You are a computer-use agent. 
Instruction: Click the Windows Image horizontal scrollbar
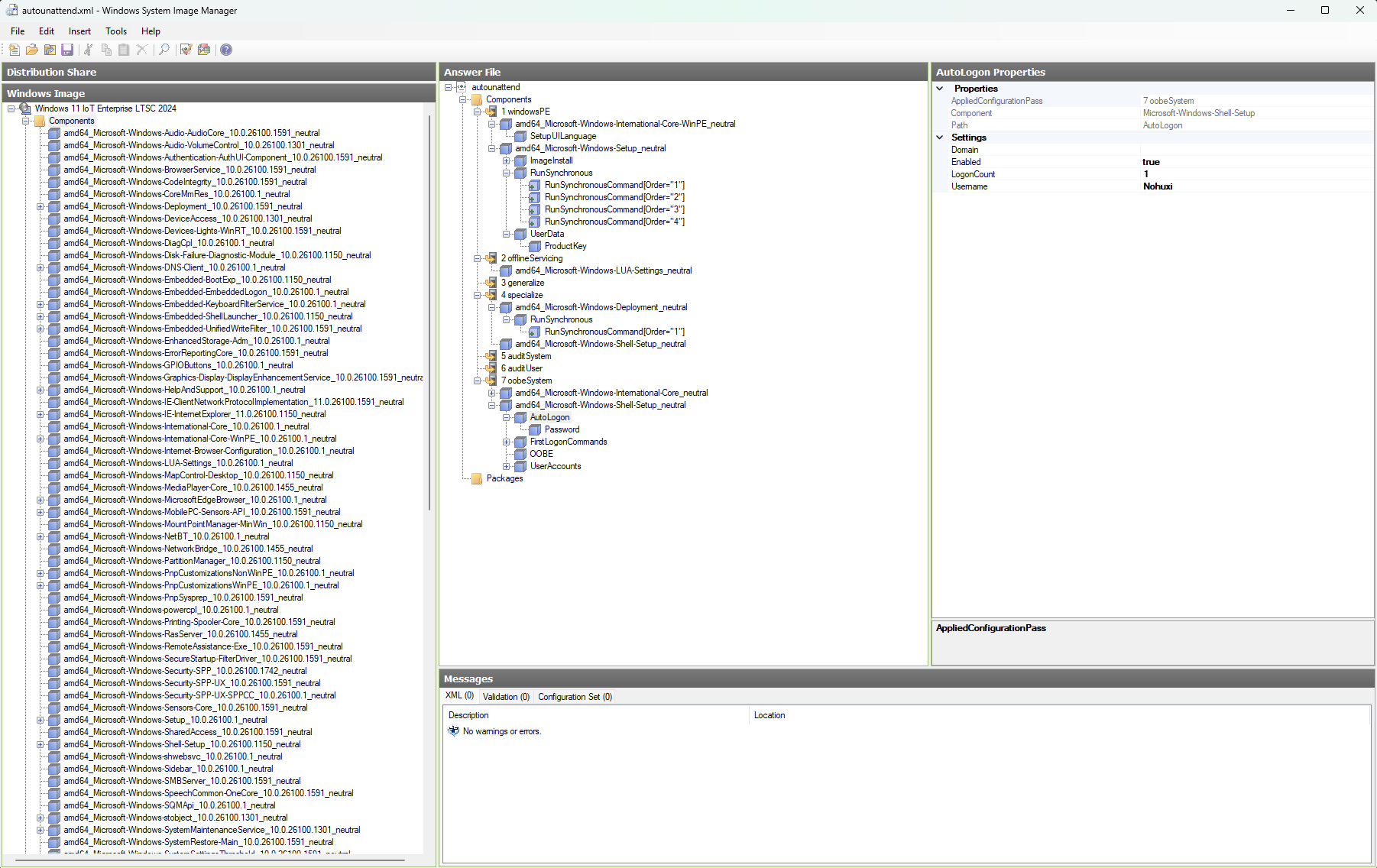click(x=209, y=860)
